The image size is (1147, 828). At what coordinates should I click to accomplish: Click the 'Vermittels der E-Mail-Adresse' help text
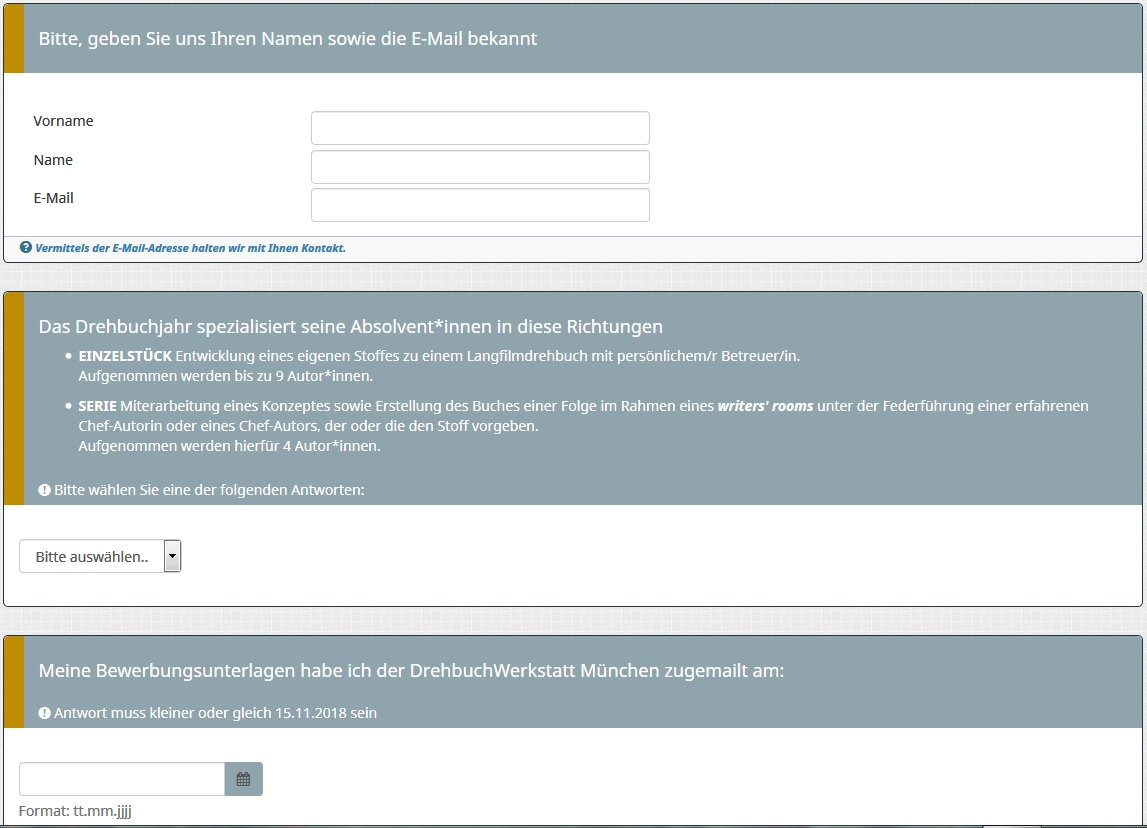(x=190, y=248)
